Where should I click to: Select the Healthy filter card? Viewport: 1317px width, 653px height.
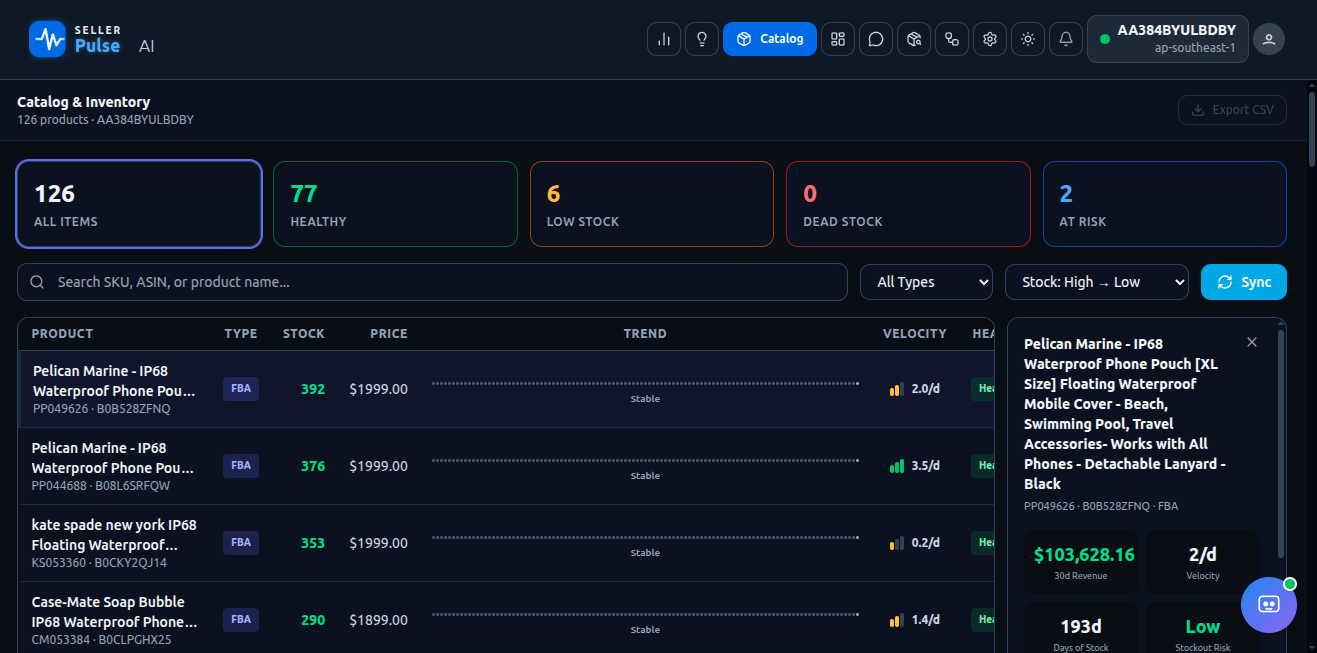395,204
